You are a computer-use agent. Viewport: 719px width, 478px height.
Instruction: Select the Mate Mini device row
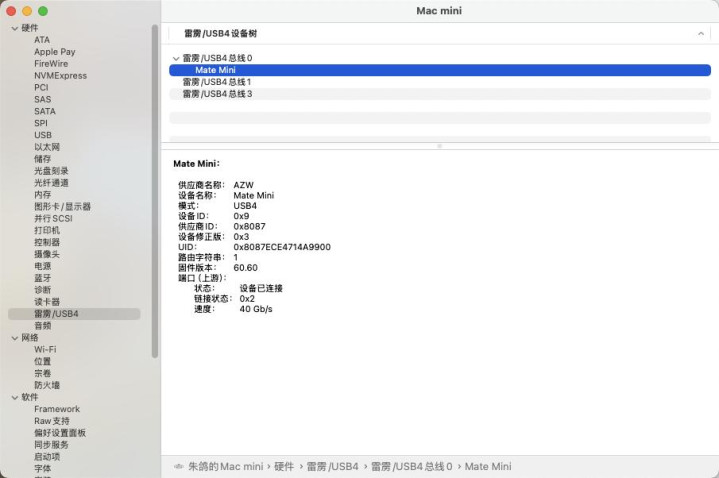pyautogui.click(x=440, y=70)
